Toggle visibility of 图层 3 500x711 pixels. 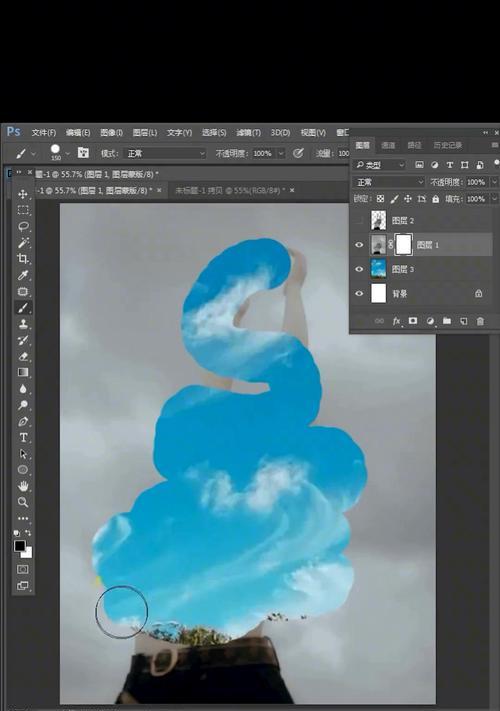pyautogui.click(x=359, y=269)
